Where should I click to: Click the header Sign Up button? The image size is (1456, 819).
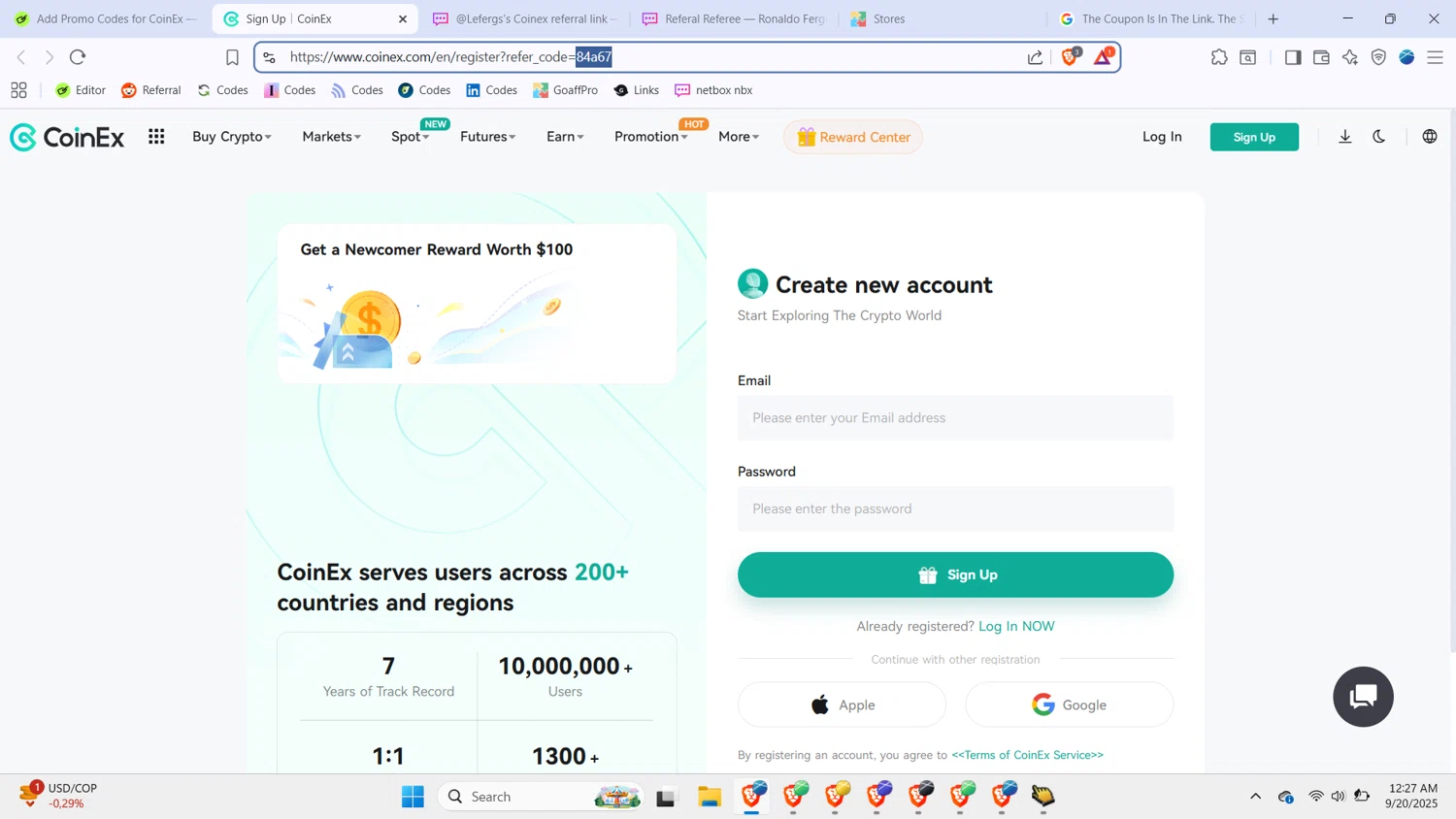point(1254,137)
